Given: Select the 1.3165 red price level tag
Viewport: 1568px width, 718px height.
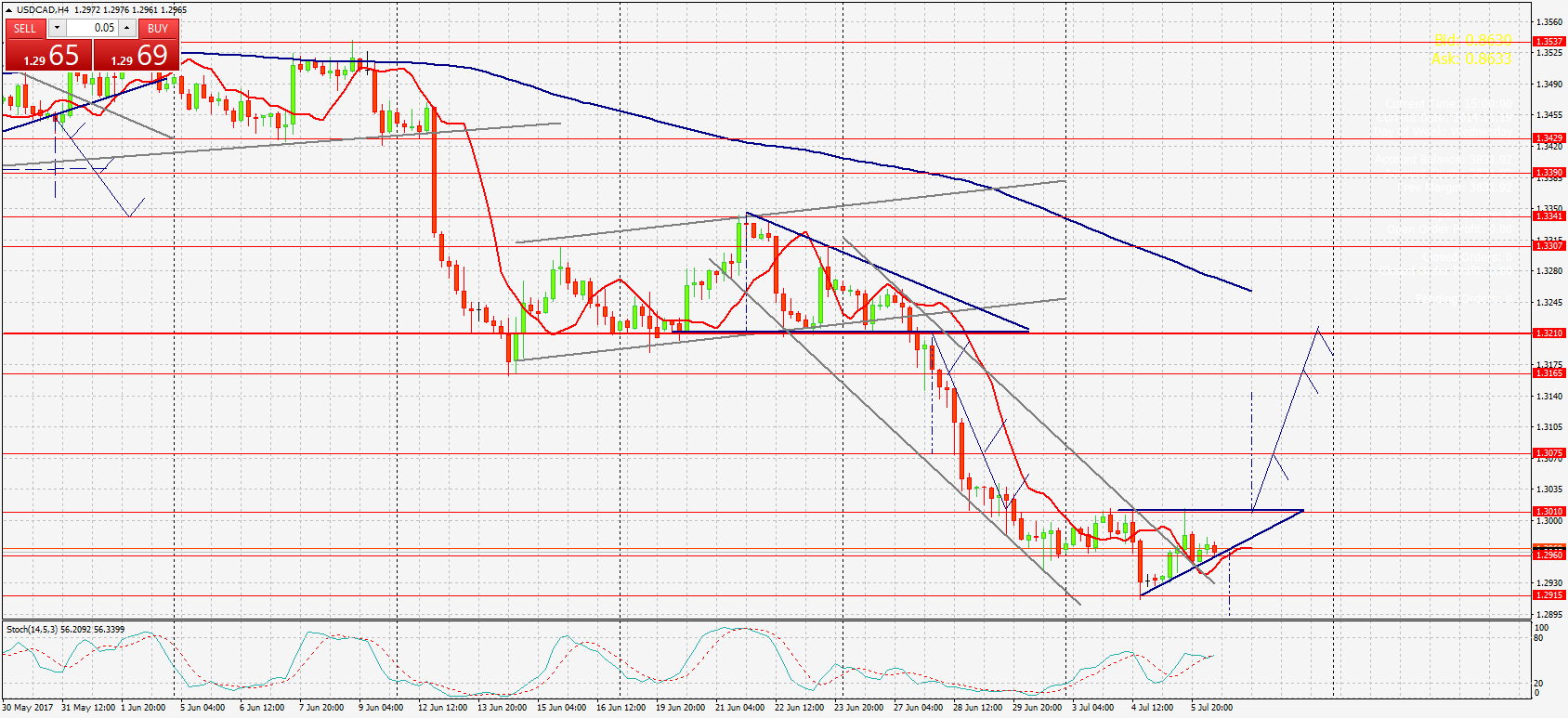Looking at the screenshot, I should (x=1548, y=372).
